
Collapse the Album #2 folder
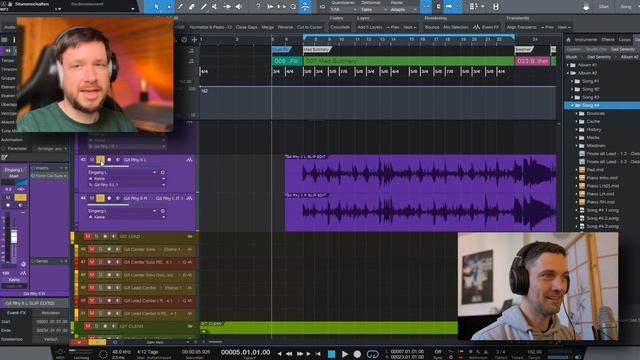tap(568, 73)
